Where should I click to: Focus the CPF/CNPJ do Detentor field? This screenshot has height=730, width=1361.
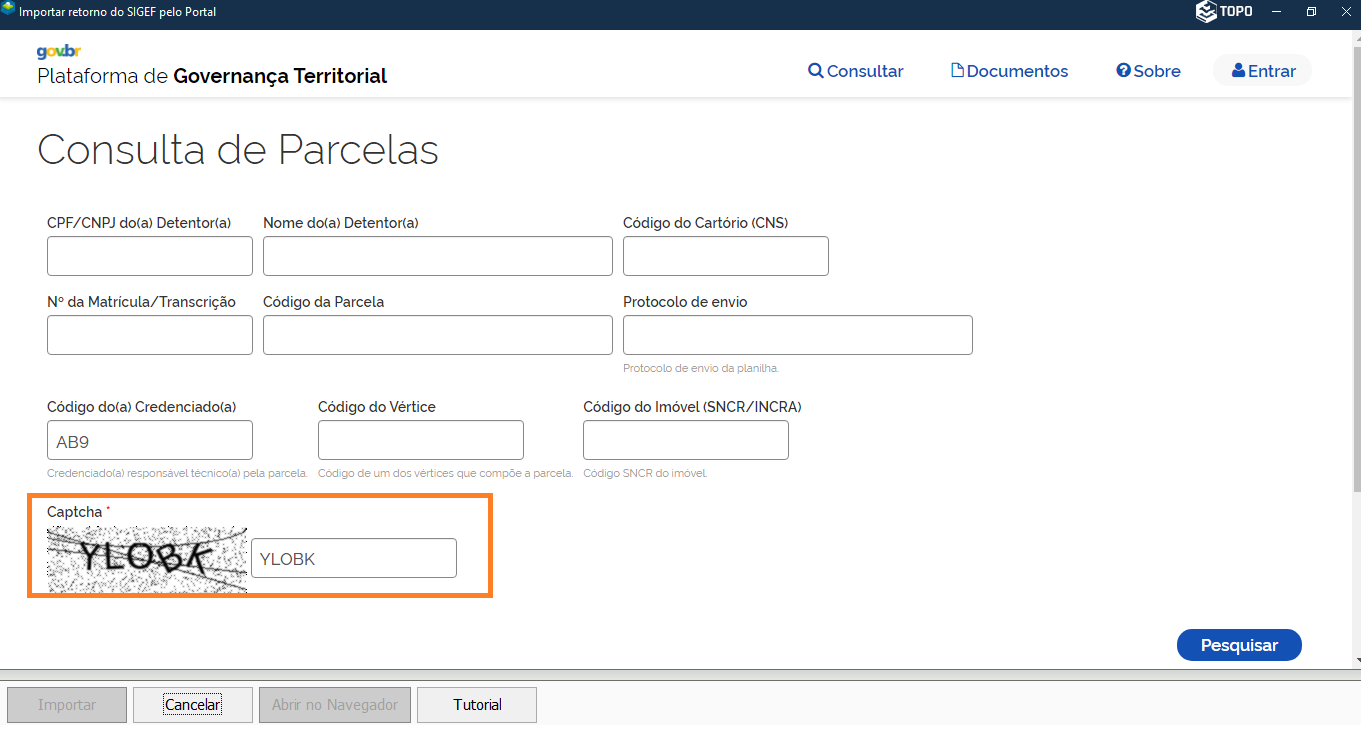point(150,256)
